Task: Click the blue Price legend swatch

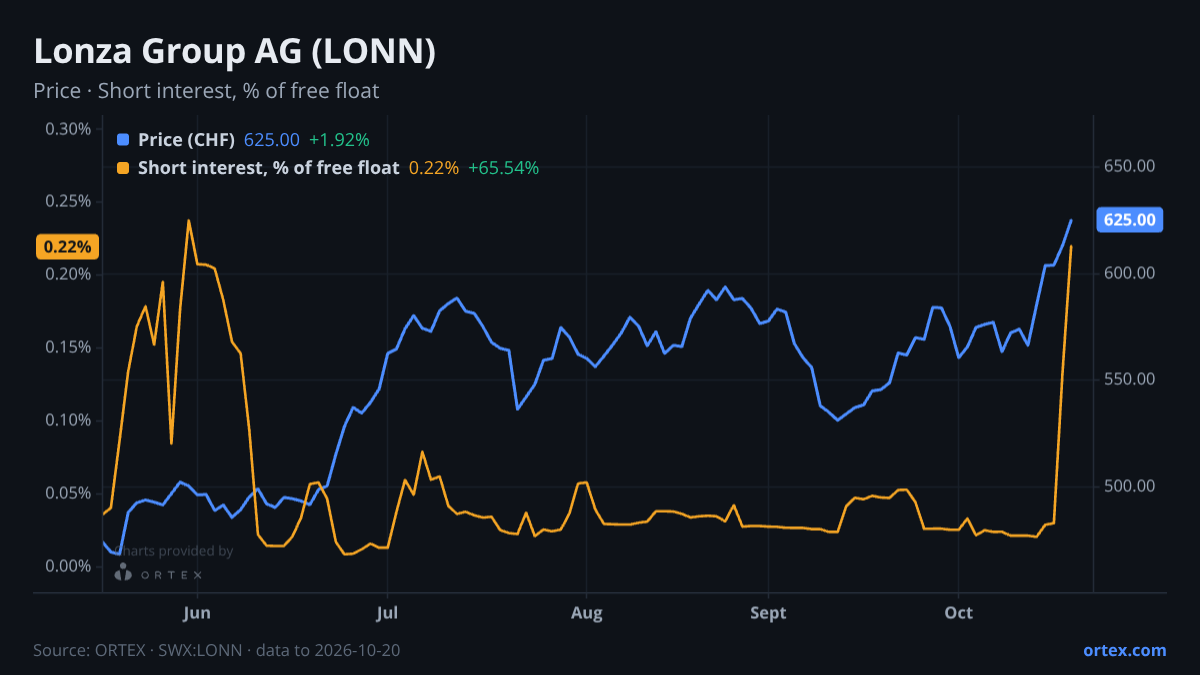Action: [123, 140]
